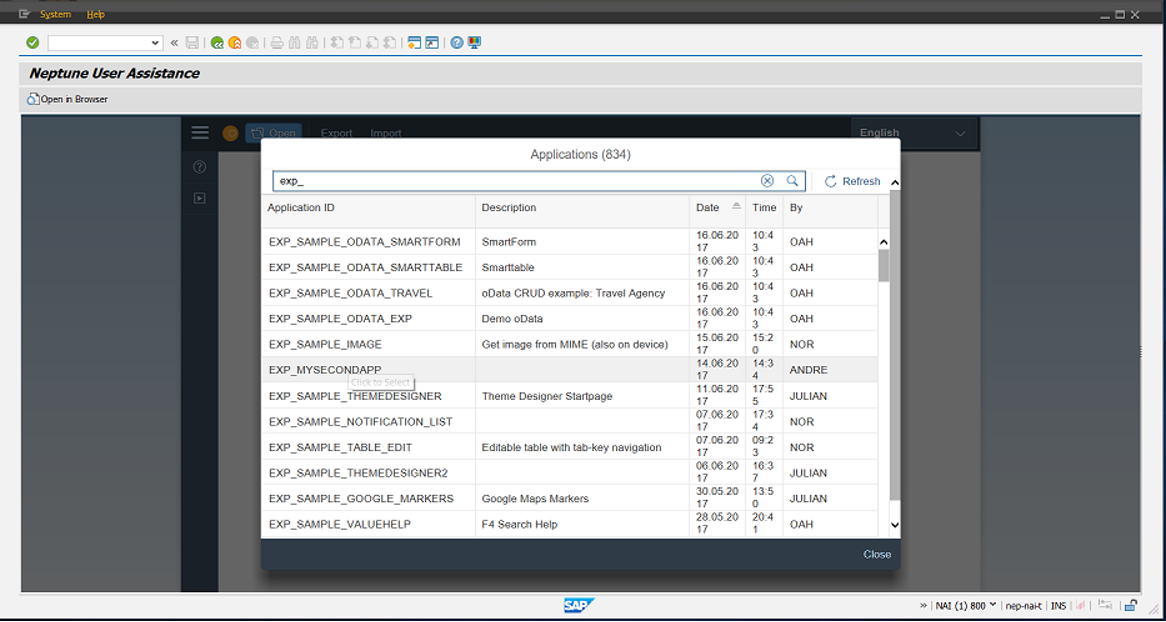
Task: Click the Create New Session icon
Action: 414,43
